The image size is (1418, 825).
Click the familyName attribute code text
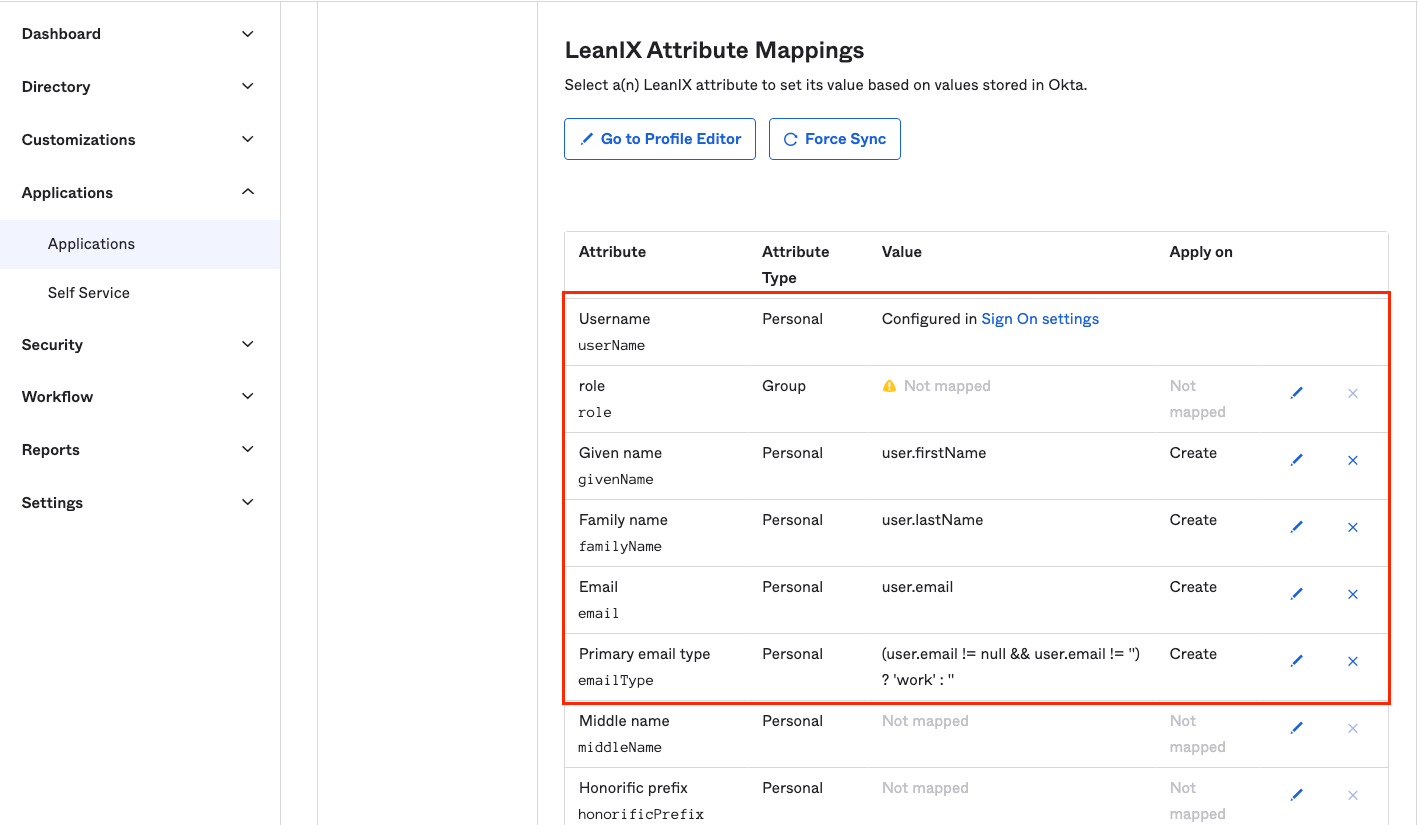point(620,546)
